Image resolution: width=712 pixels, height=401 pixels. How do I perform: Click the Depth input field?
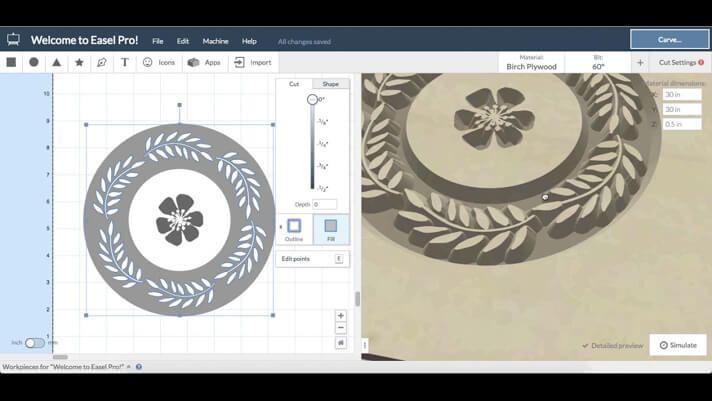pyautogui.click(x=324, y=204)
